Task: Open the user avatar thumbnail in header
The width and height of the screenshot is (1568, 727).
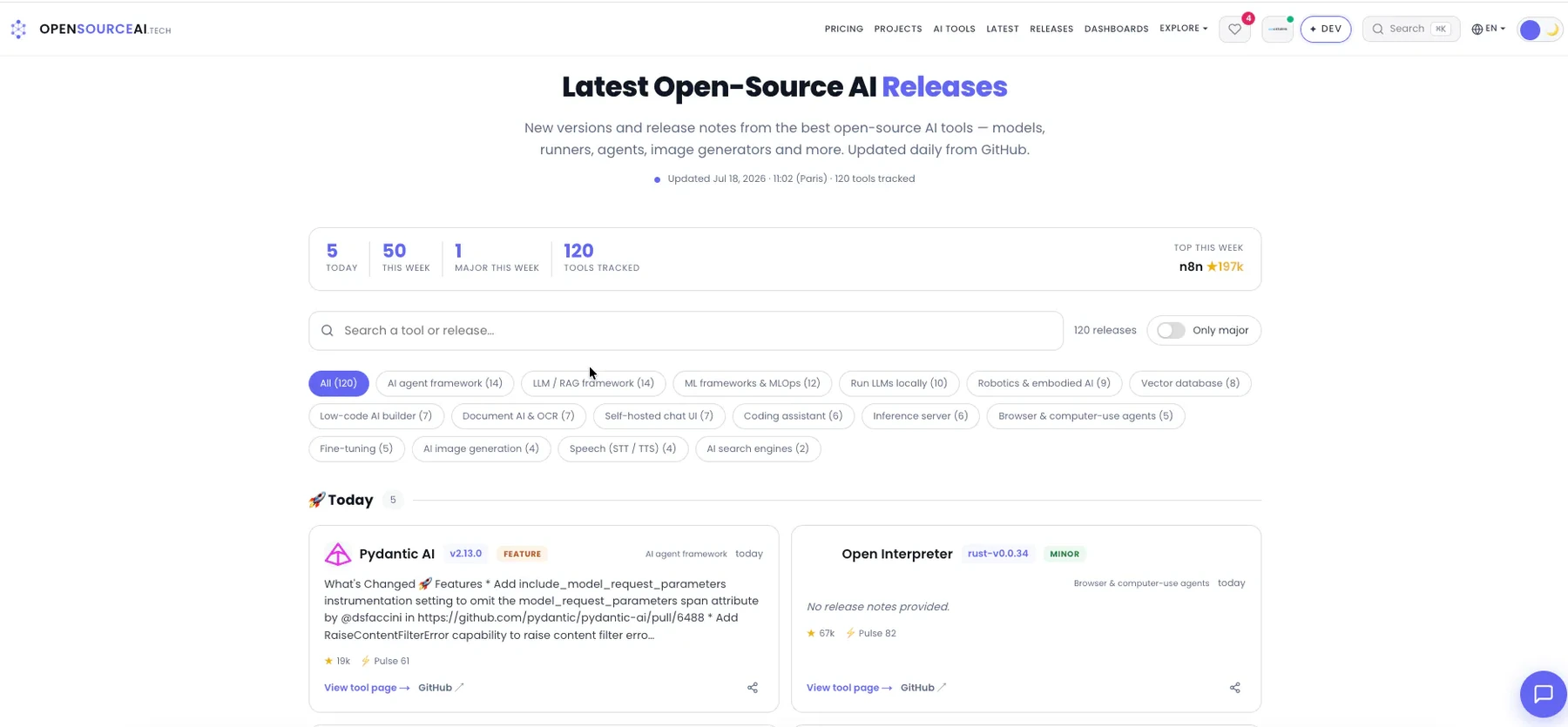Action: tap(1277, 29)
